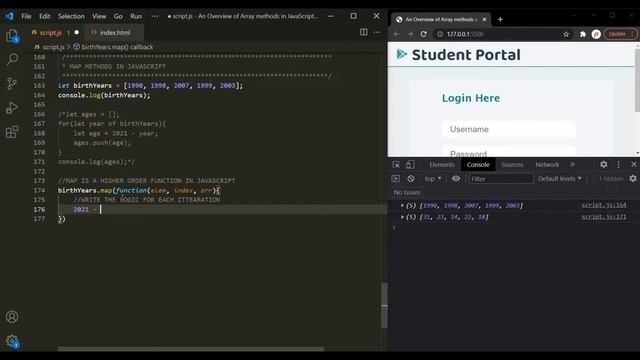Expand the ages array log

402,217
